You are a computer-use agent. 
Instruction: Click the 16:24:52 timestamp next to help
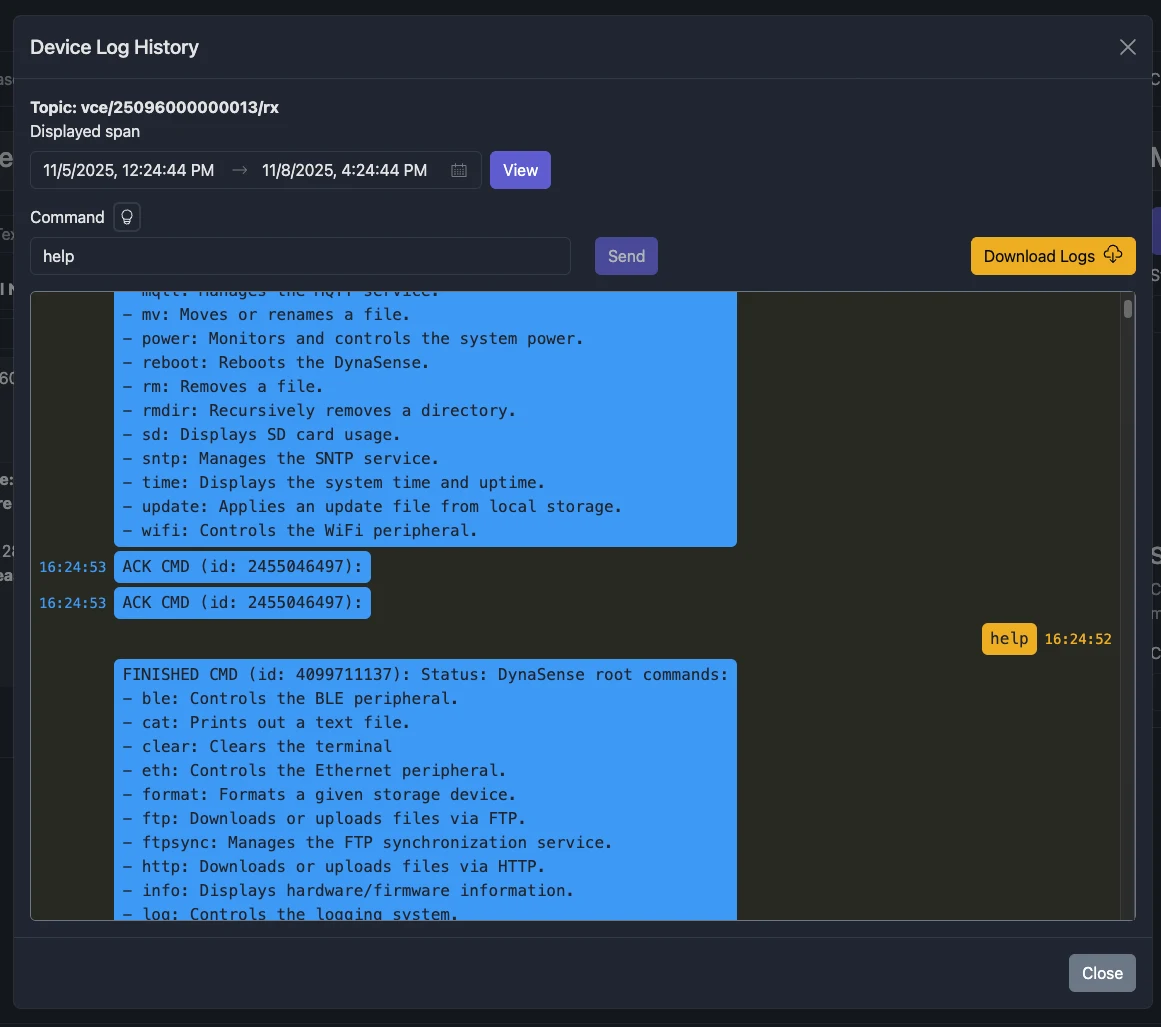pos(1079,638)
